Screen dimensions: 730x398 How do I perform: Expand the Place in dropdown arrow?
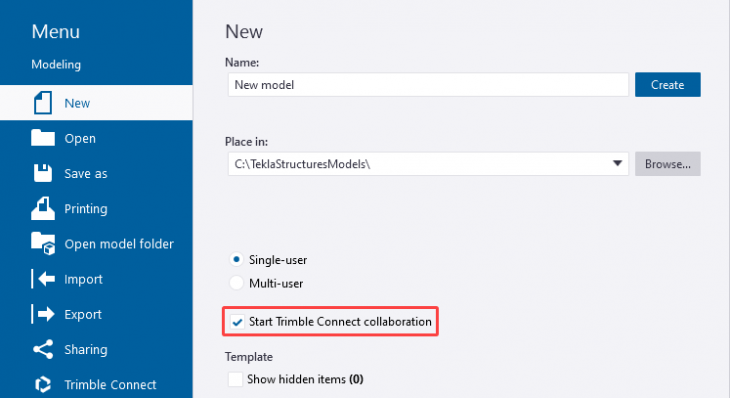coord(617,163)
